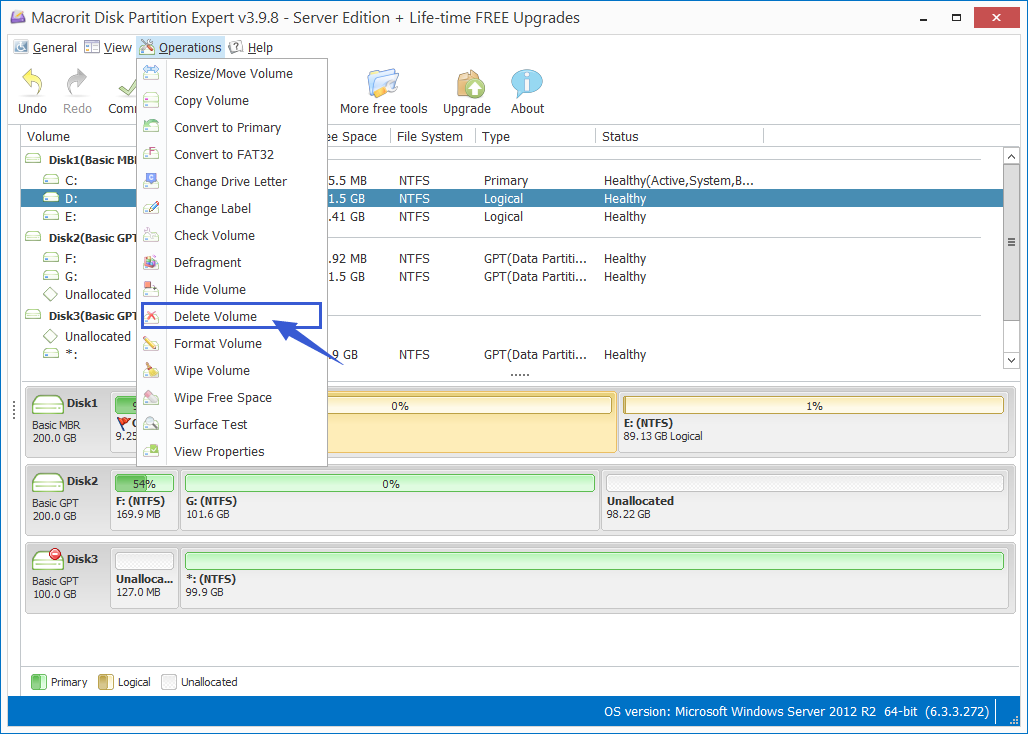Select Wipe Free Space menu entry
The height and width of the screenshot is (734, 1028).
[231, 397]
